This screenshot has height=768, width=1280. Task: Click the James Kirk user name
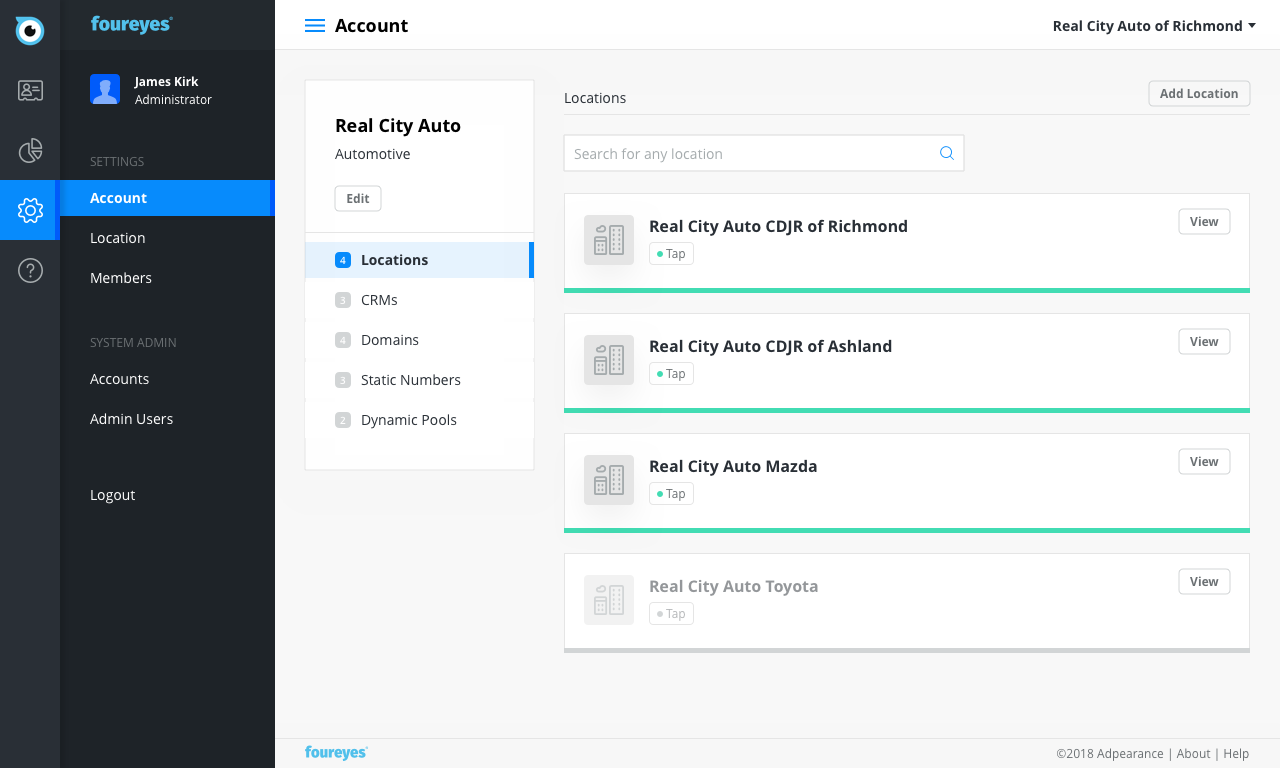166,81
